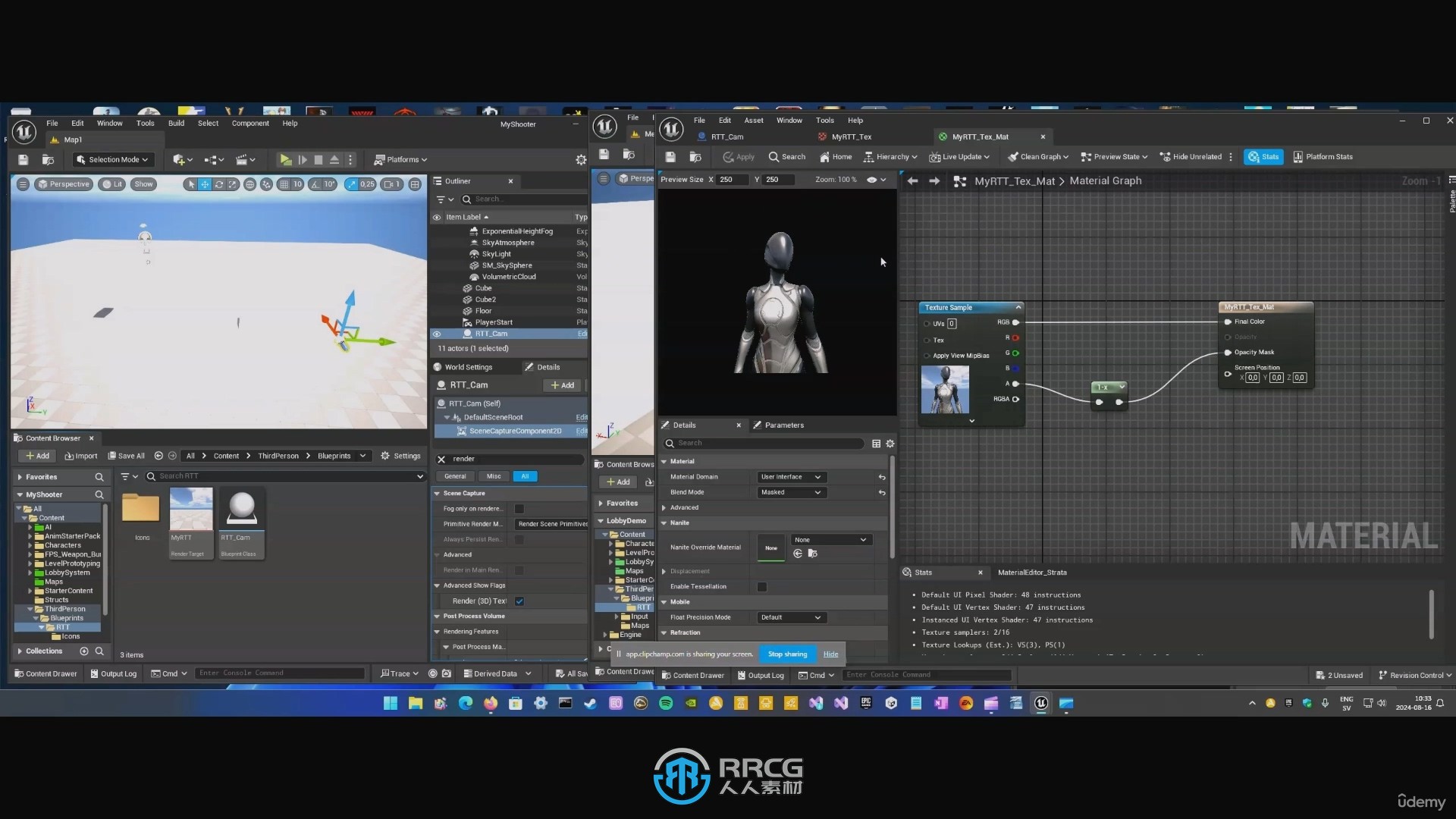This screenshot has height=819, width=1456.
Task: Click the Play in Editor button
Action: point(285,160)
